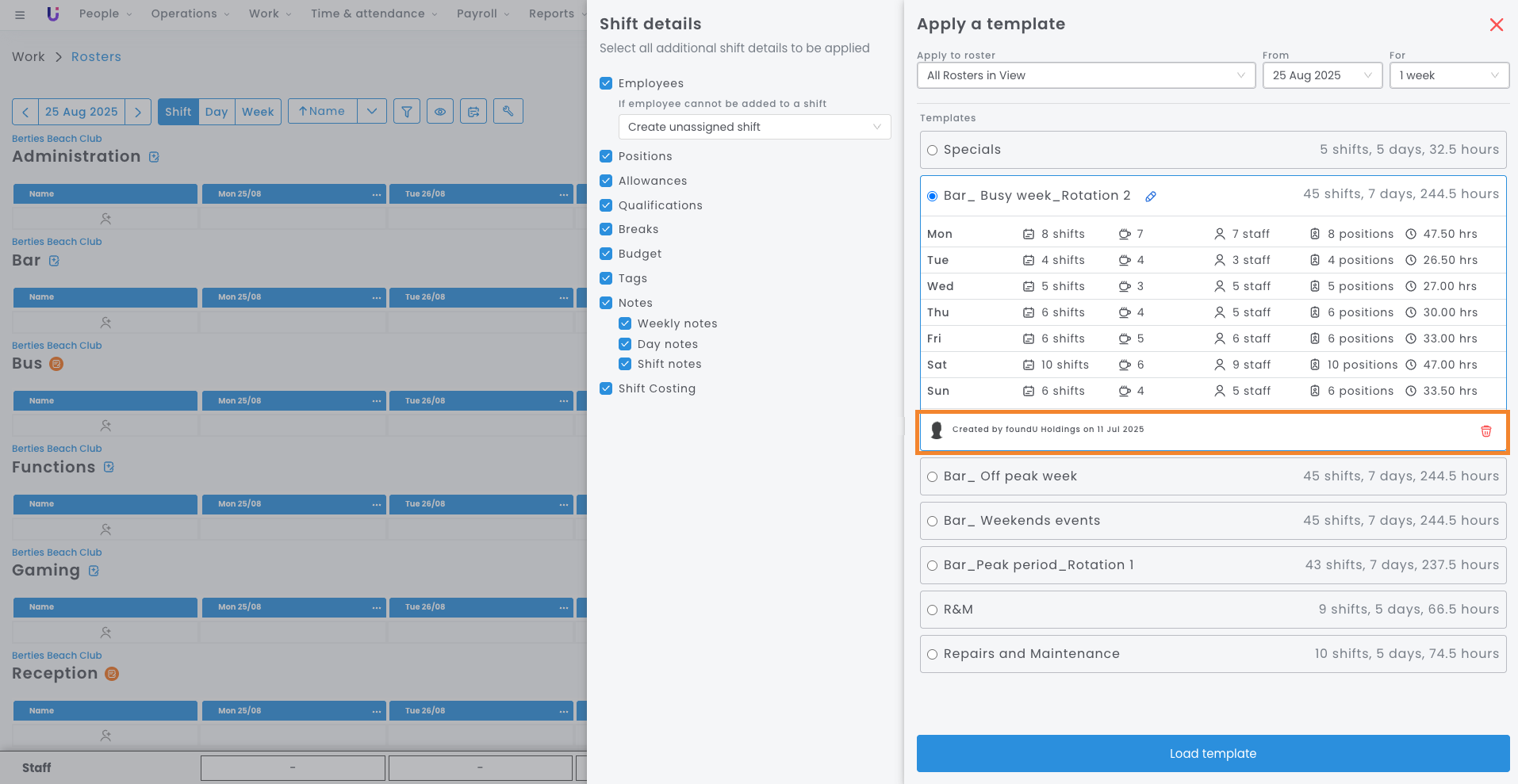The height and width of the screenshot is (784, 1518).
Task: Click the wrench tools icon
Action: point(508,112)
